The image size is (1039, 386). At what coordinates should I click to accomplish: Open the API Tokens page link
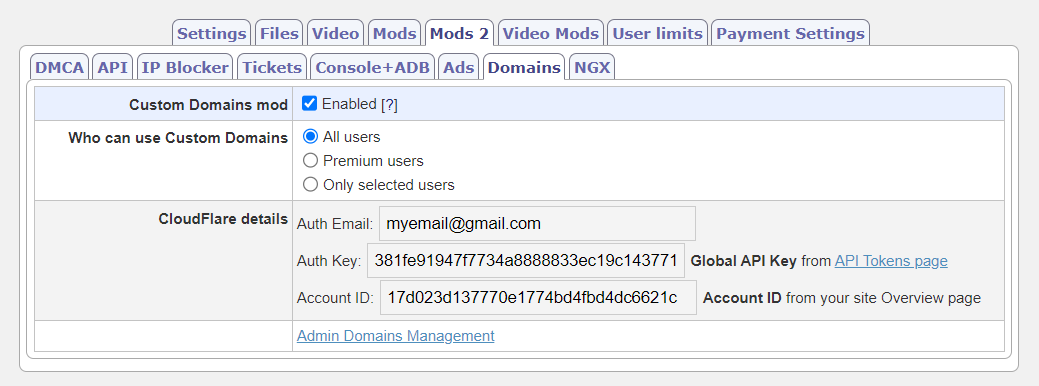(891, 261)
